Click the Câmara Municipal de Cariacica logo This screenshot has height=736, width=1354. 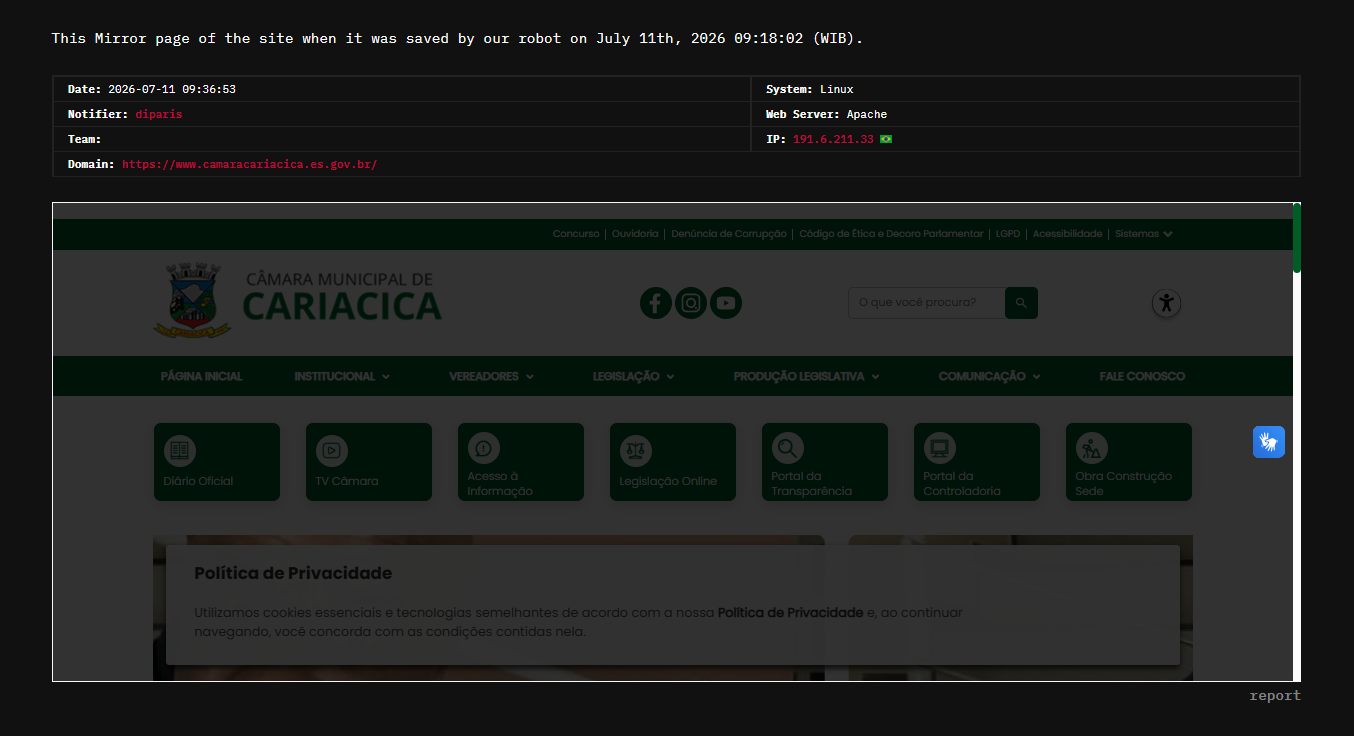(297, 301)
